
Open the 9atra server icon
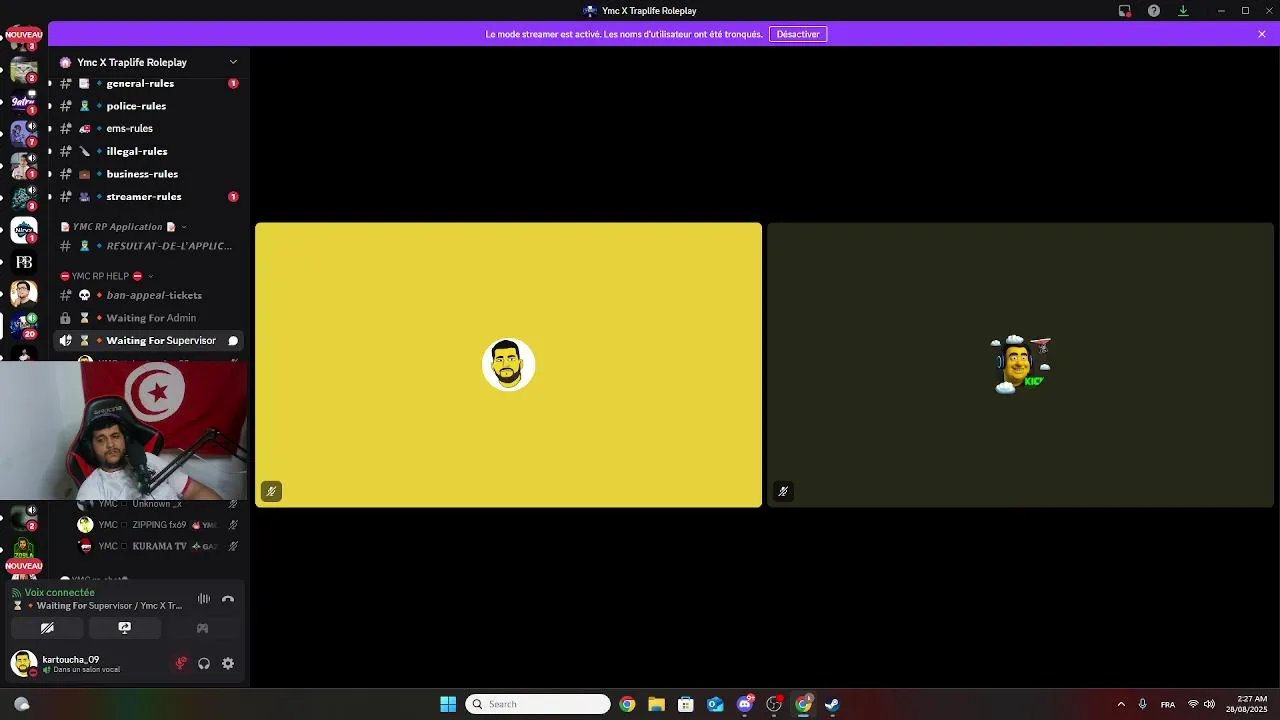pyautogui.click(x=24, y=104)
